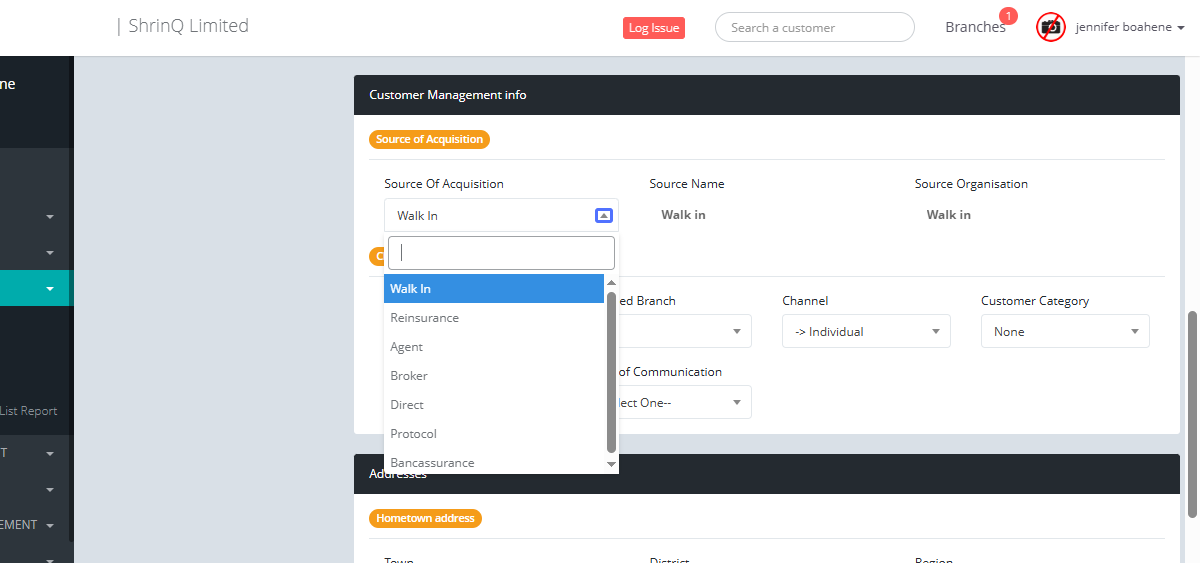Click the Search a customer field

(814, 27)
